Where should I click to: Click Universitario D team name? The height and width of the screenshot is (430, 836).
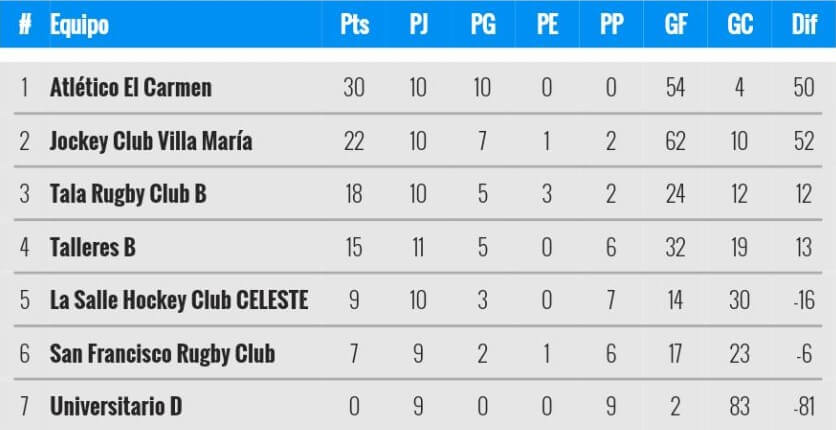(x=116, y=407)
